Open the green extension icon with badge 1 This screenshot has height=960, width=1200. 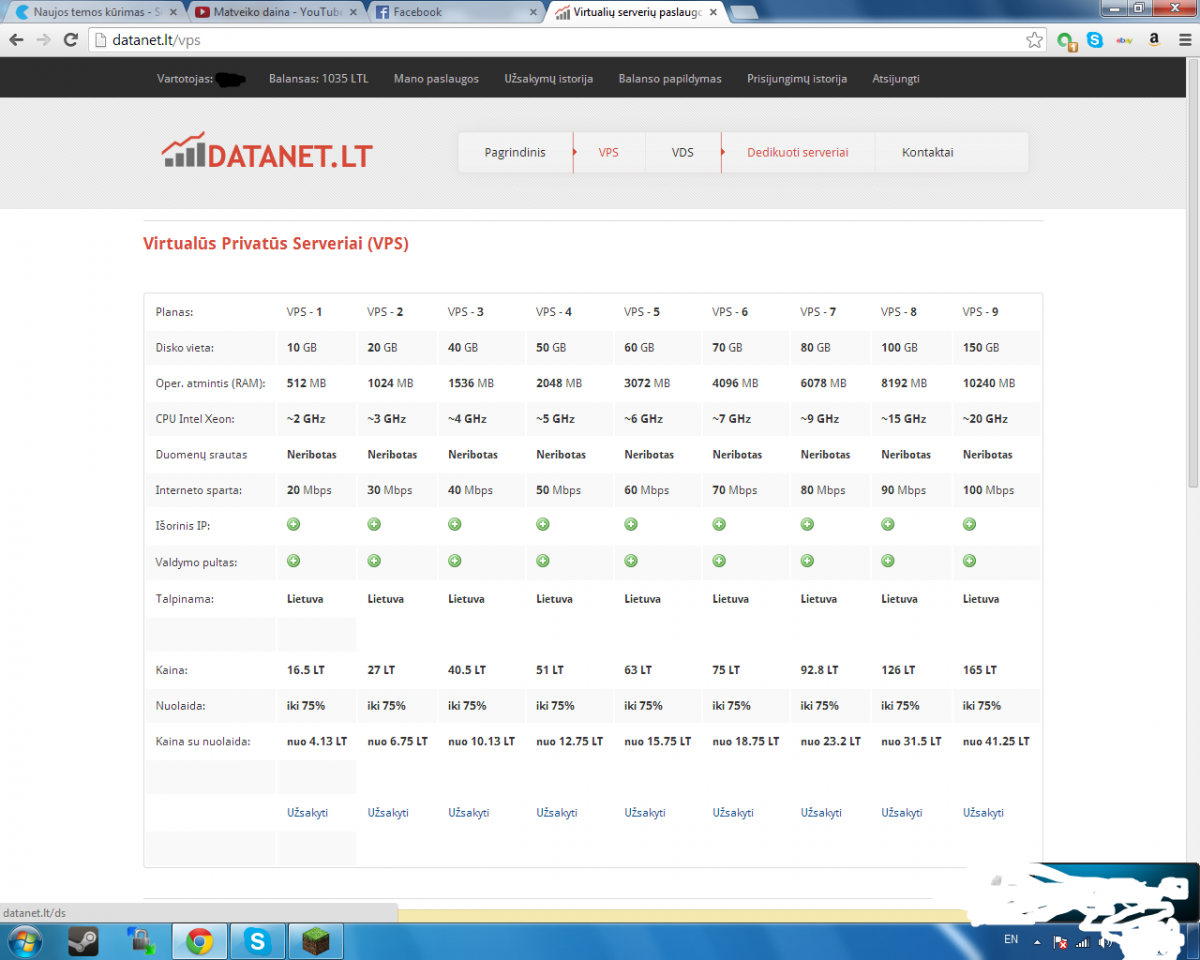1066,41
